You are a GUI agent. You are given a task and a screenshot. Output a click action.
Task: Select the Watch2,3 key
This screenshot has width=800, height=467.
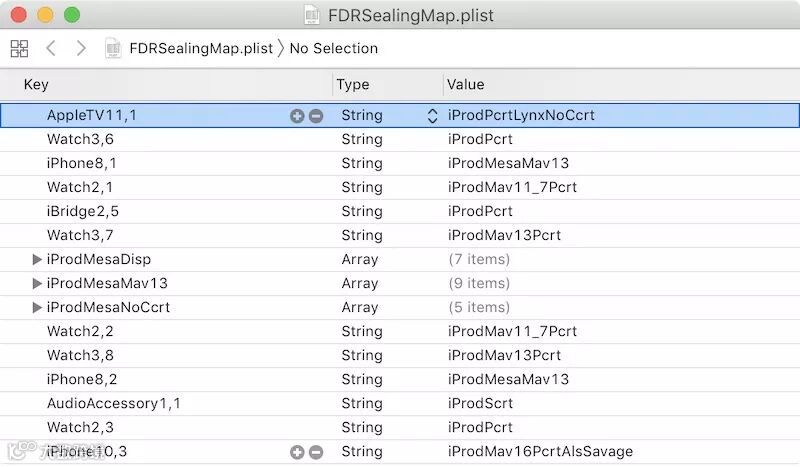click(x=80, y=427)
